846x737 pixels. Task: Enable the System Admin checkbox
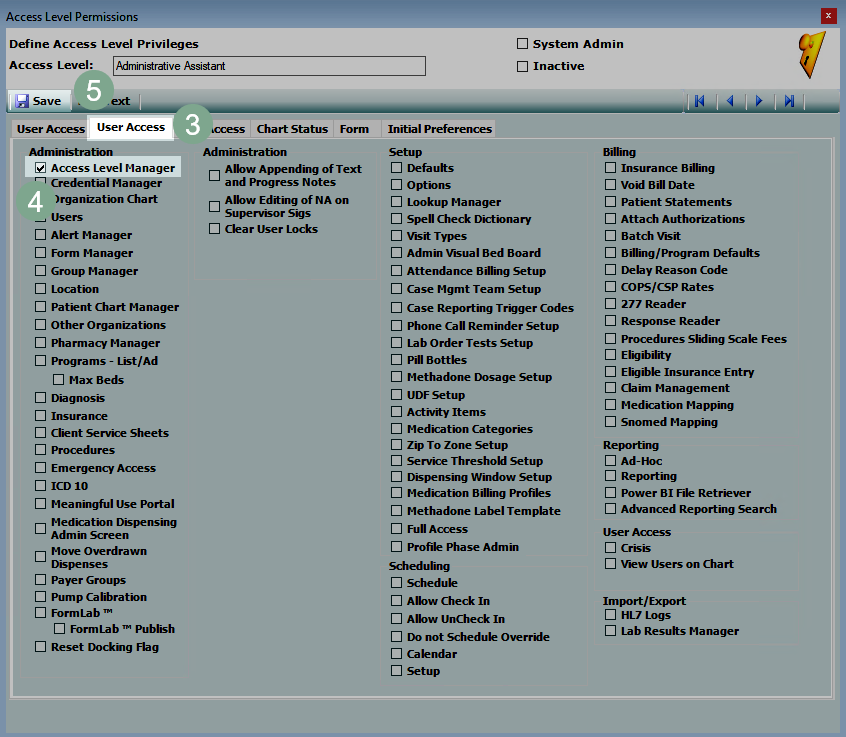522,44
